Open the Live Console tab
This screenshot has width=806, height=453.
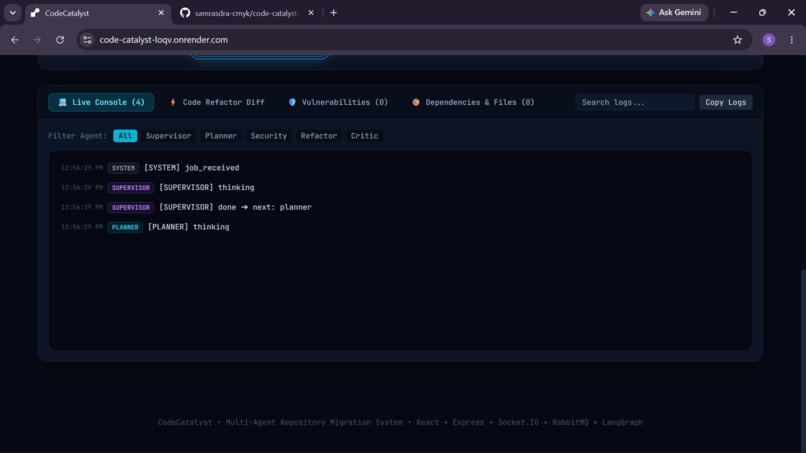pos(101,102)
